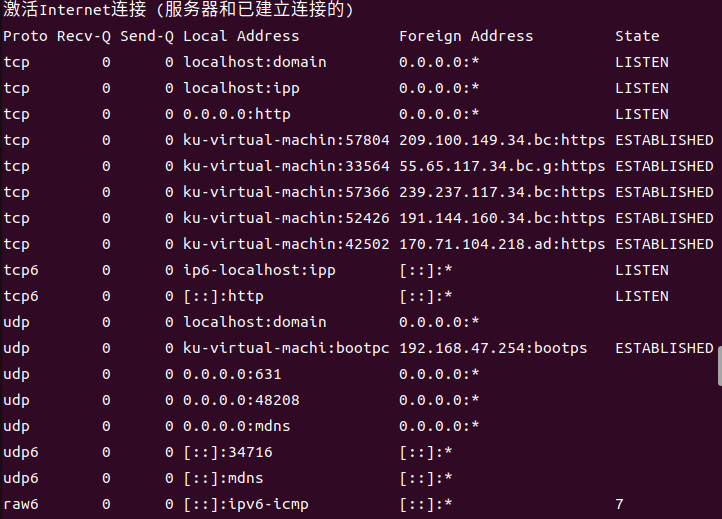Click the Proto column header
Screen dimensions: 722x519
pos(23,36)
